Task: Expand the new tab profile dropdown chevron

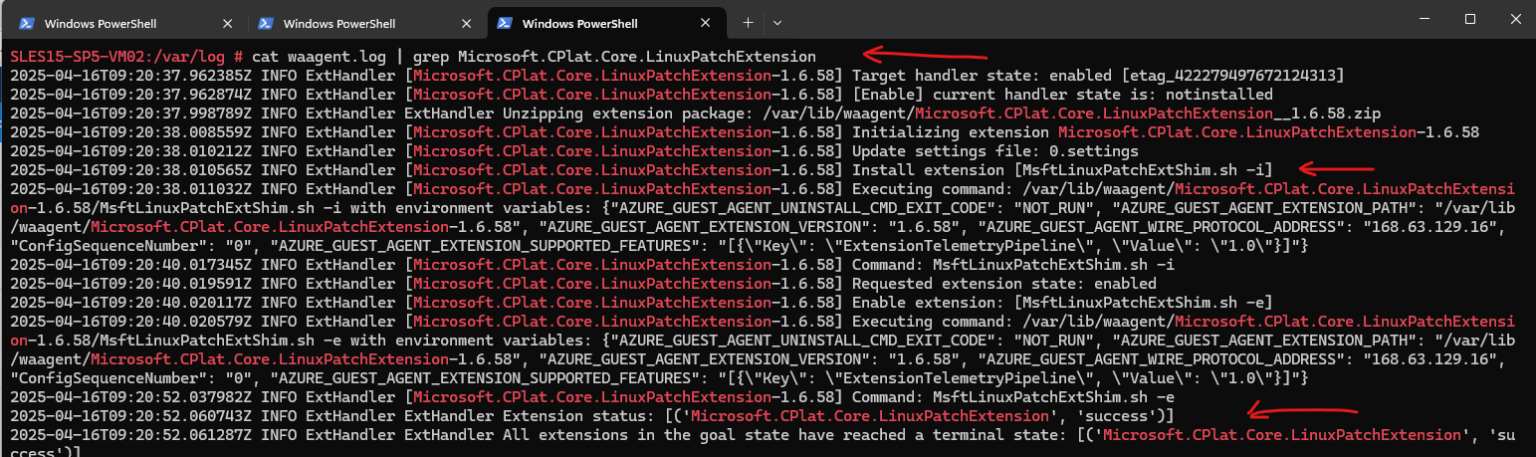Action: click(x=777, y=22)
